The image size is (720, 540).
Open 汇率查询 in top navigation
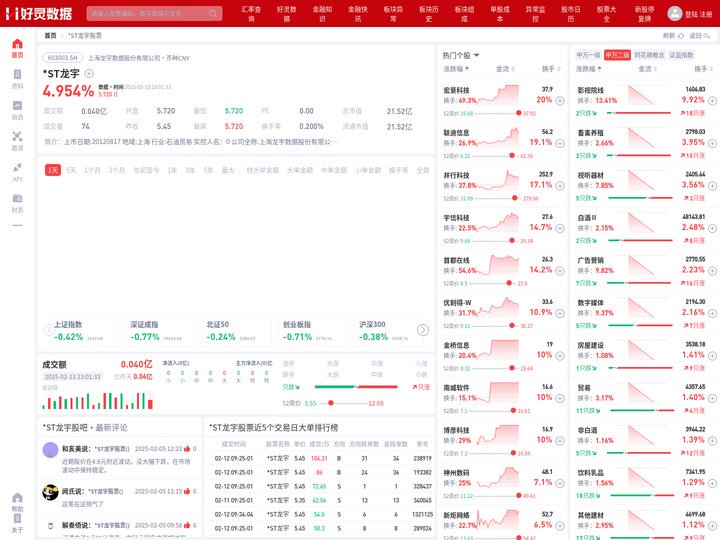[x=251, y=14]
